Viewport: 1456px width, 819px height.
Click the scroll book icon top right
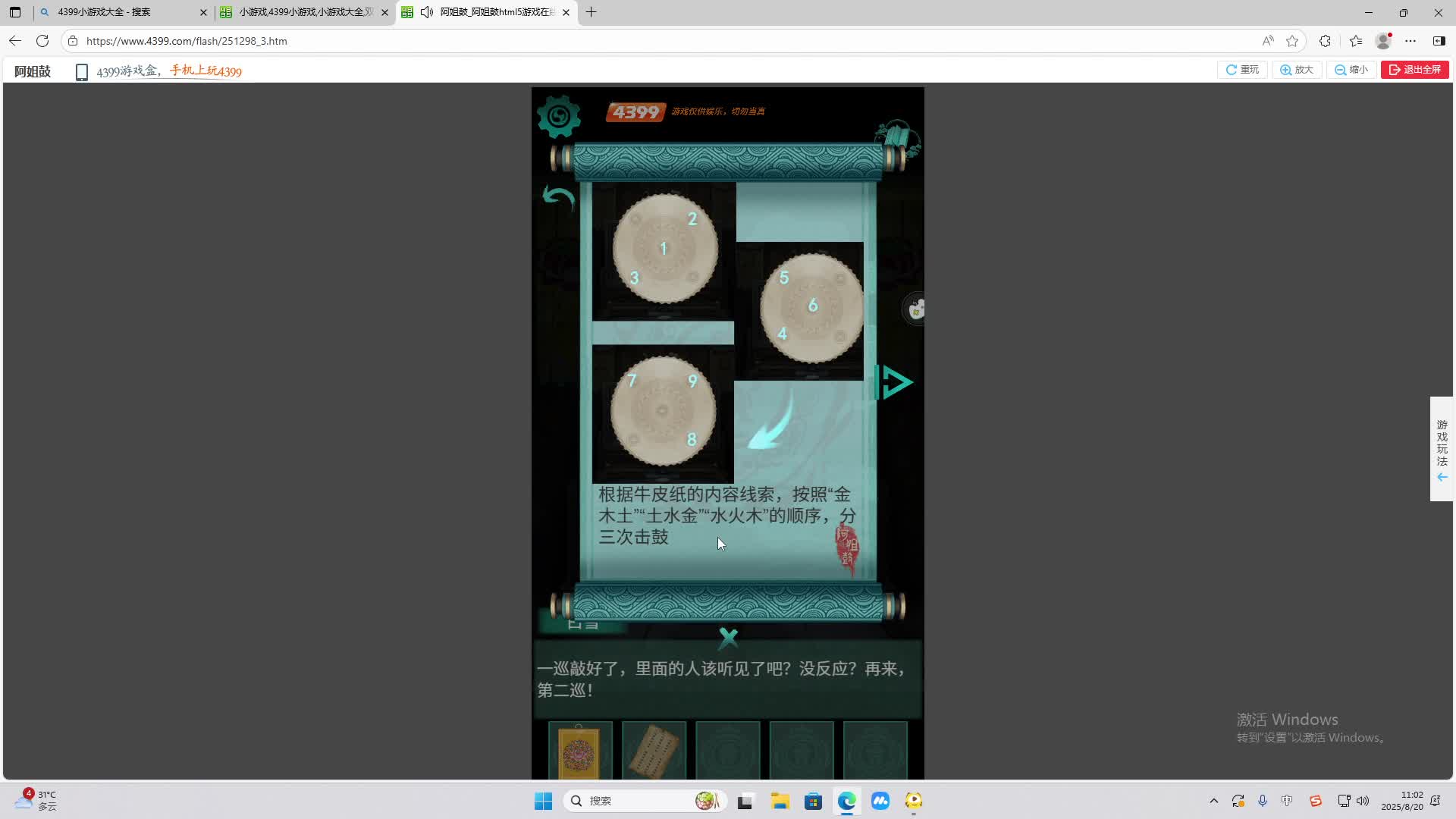898,138
